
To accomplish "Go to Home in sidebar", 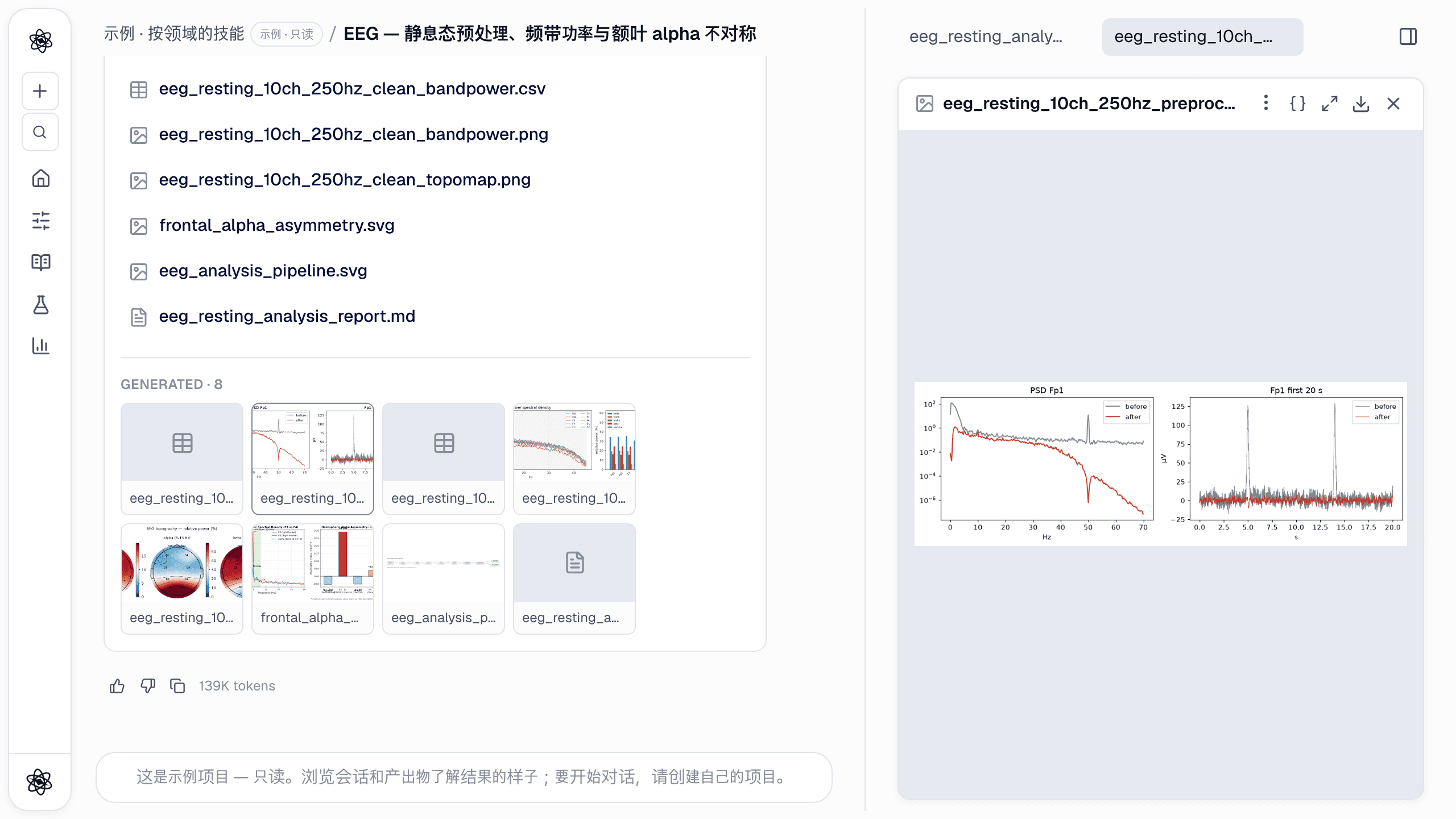I will click(x=40, y=179).
